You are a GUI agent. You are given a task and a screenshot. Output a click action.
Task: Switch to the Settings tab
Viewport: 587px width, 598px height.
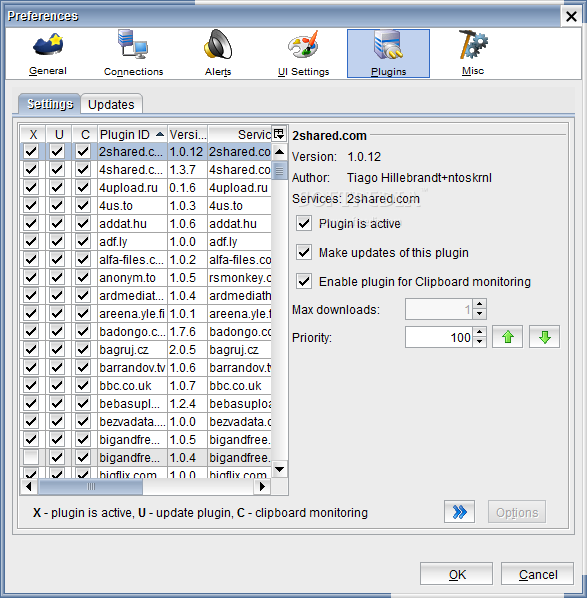(x=50, y=104)
